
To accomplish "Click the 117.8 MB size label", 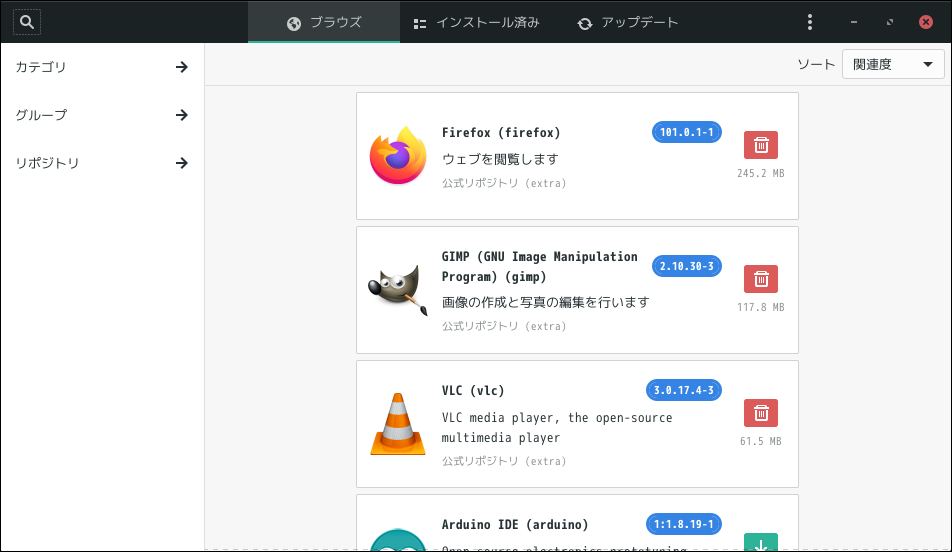I will [761, 308].
